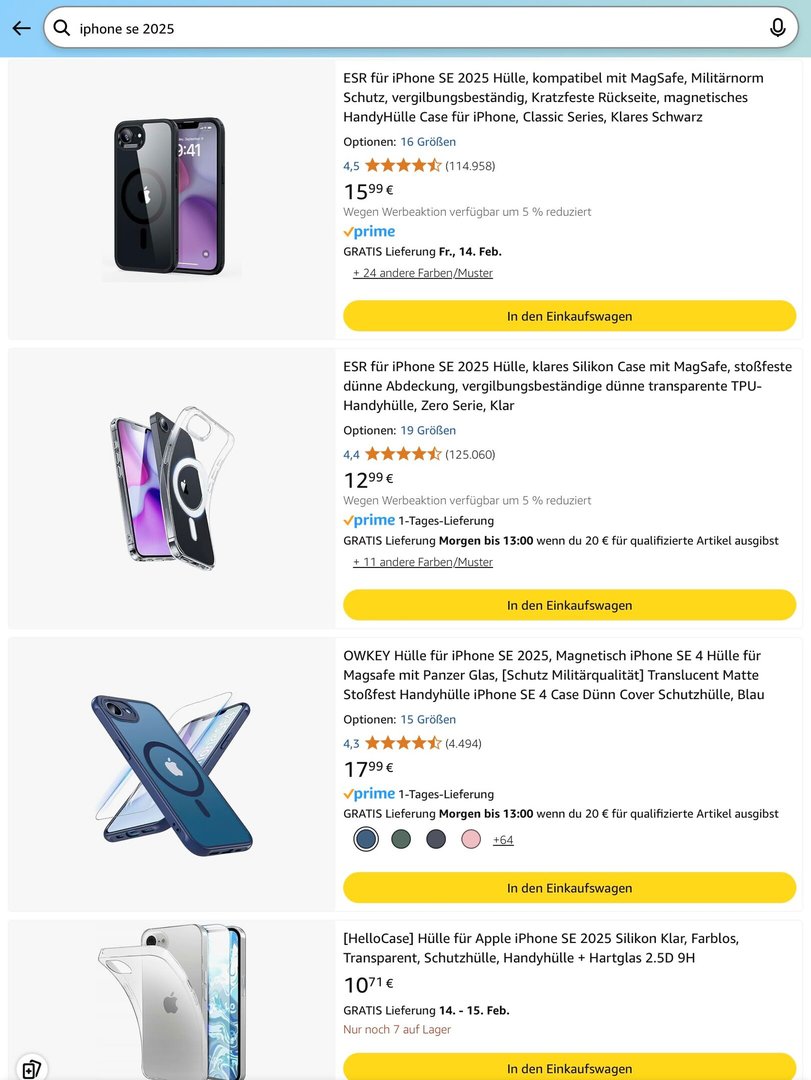Click the star rating of the OWKEY case
Image resolution: width=811 pixels, height=1080 pixels.
click(402, 743)
